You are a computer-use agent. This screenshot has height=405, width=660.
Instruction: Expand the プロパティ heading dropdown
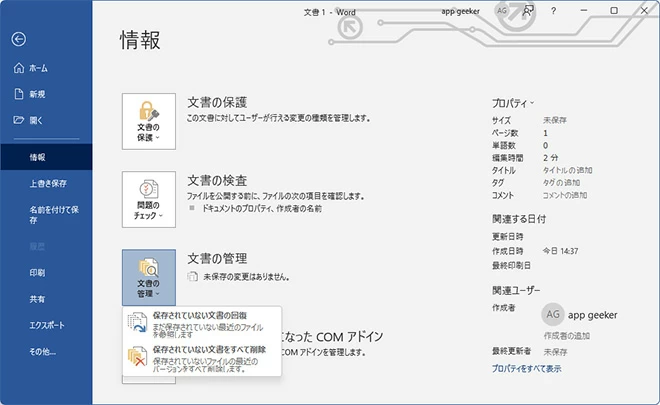click(x=513, y=103)
